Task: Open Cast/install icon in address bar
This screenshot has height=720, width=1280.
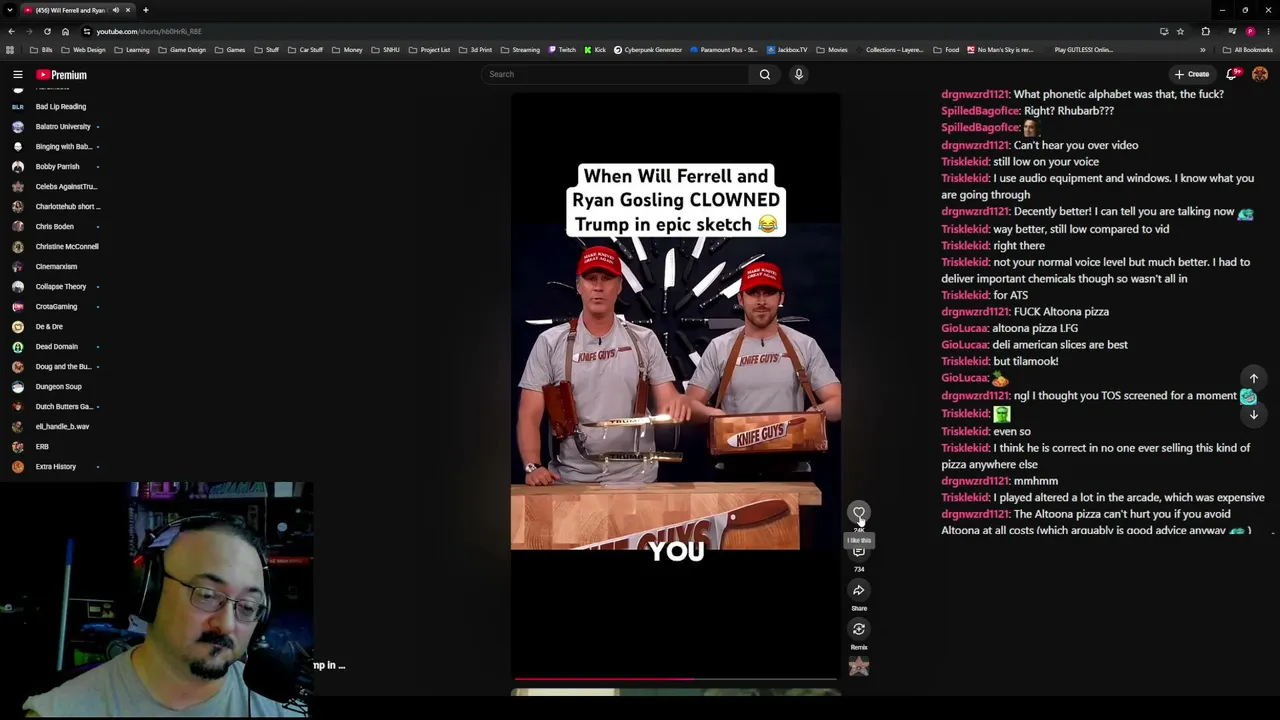Action: [1164, 31]
